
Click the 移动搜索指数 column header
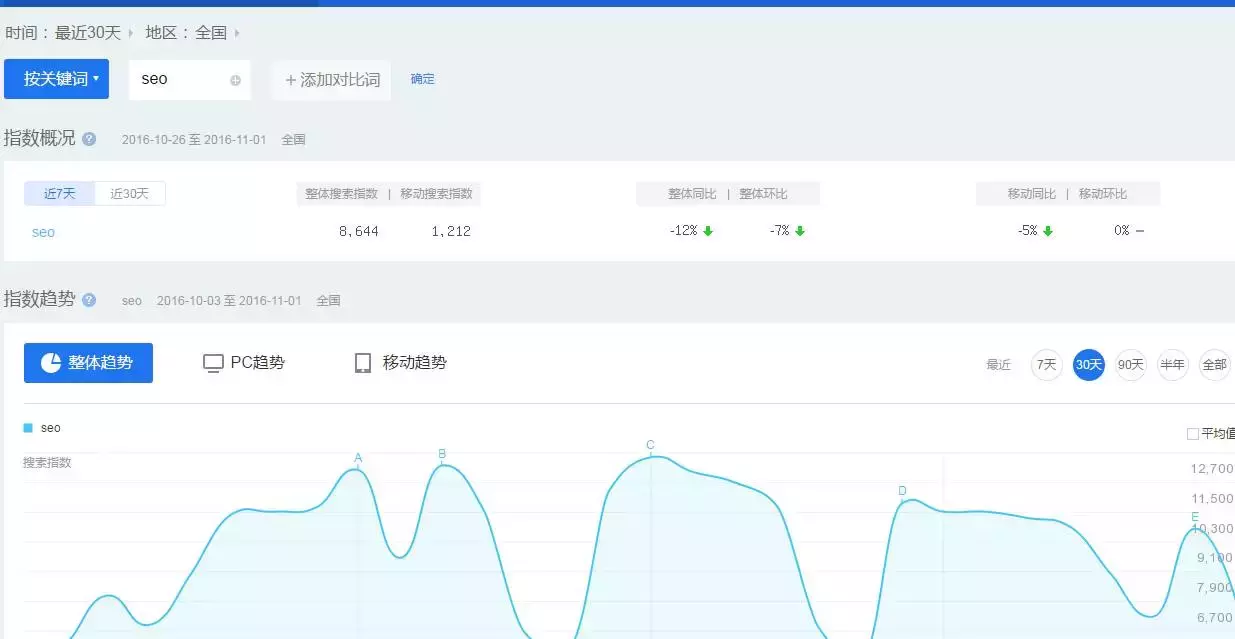click(436, 194)
